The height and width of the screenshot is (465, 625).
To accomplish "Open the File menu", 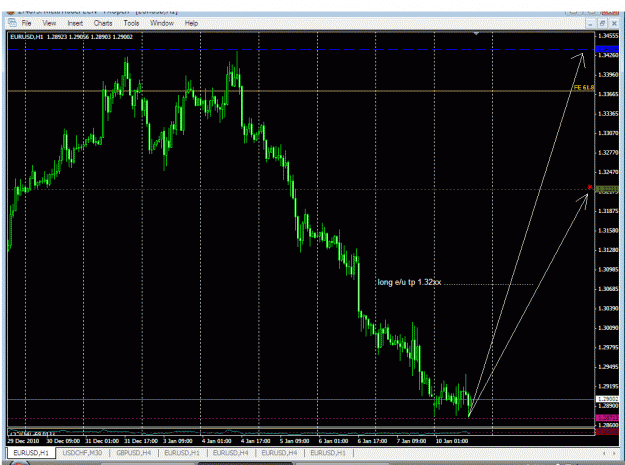I will click(26, 23).
